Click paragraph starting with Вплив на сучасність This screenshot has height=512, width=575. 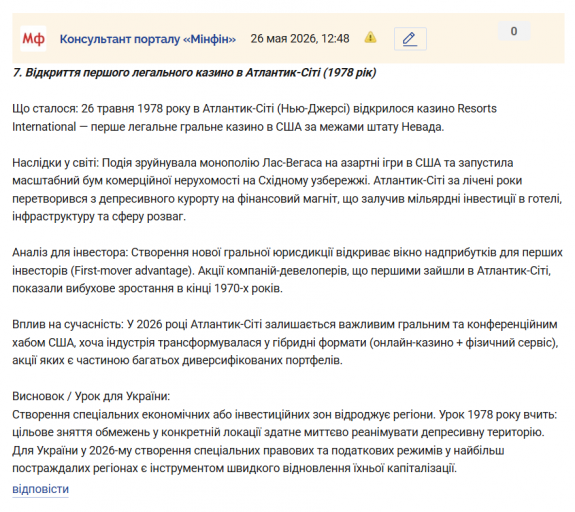coord(285,342)
